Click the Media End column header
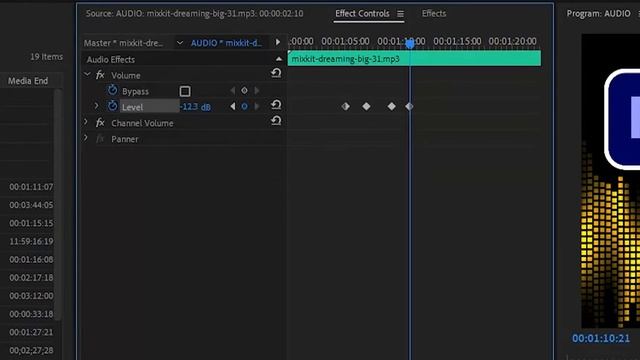The width and height of the screenshot is (640, 360). (28, 81)
